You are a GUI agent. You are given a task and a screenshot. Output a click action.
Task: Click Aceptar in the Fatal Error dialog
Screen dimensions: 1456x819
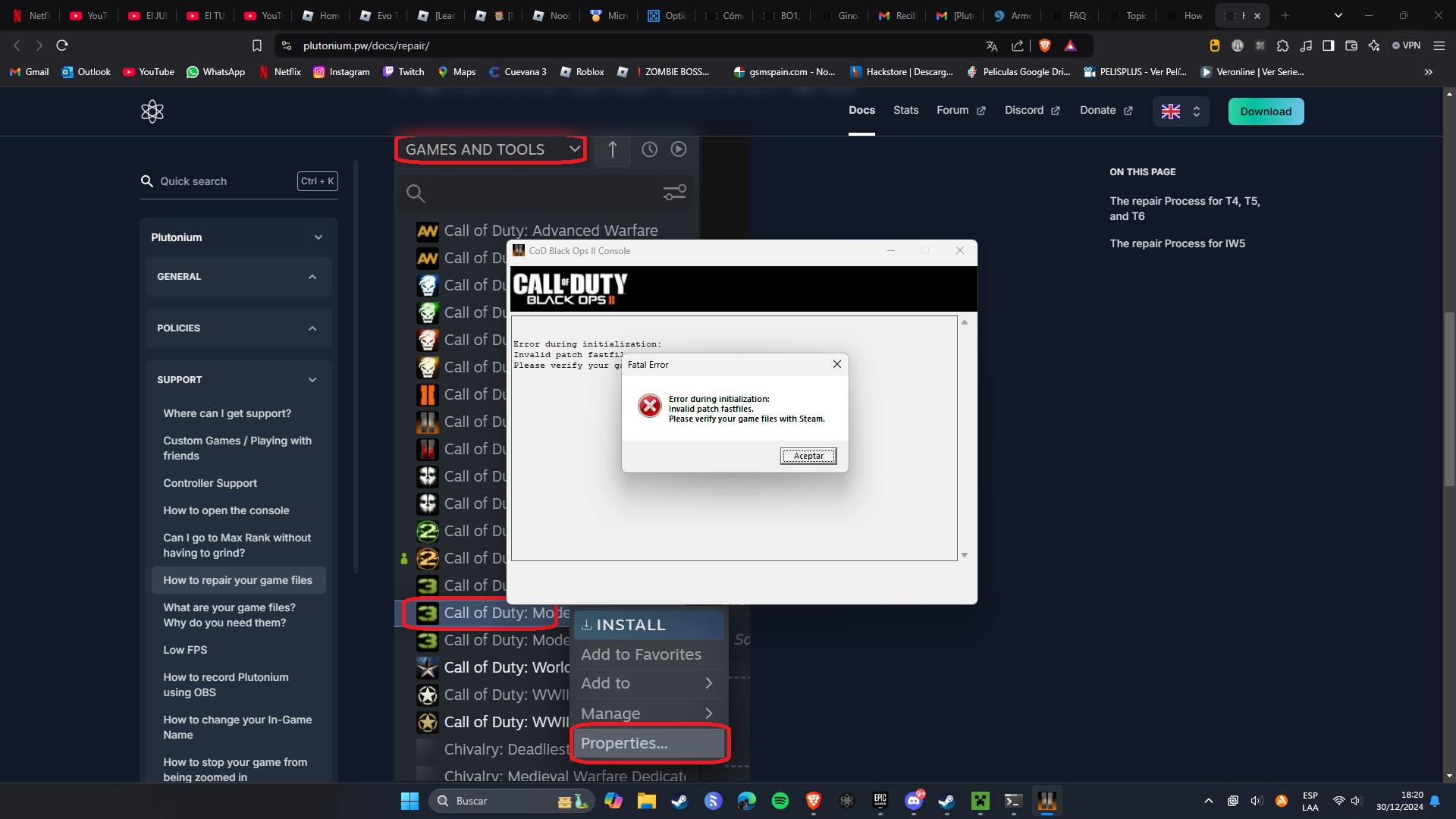(808, 456)
